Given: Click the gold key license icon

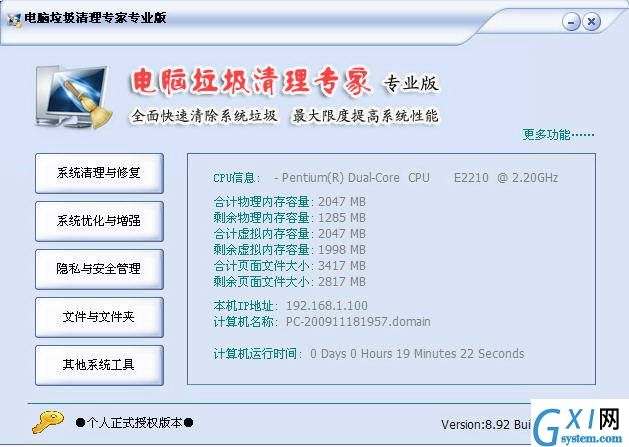Looking at the screenshot, I should [48, 422].
